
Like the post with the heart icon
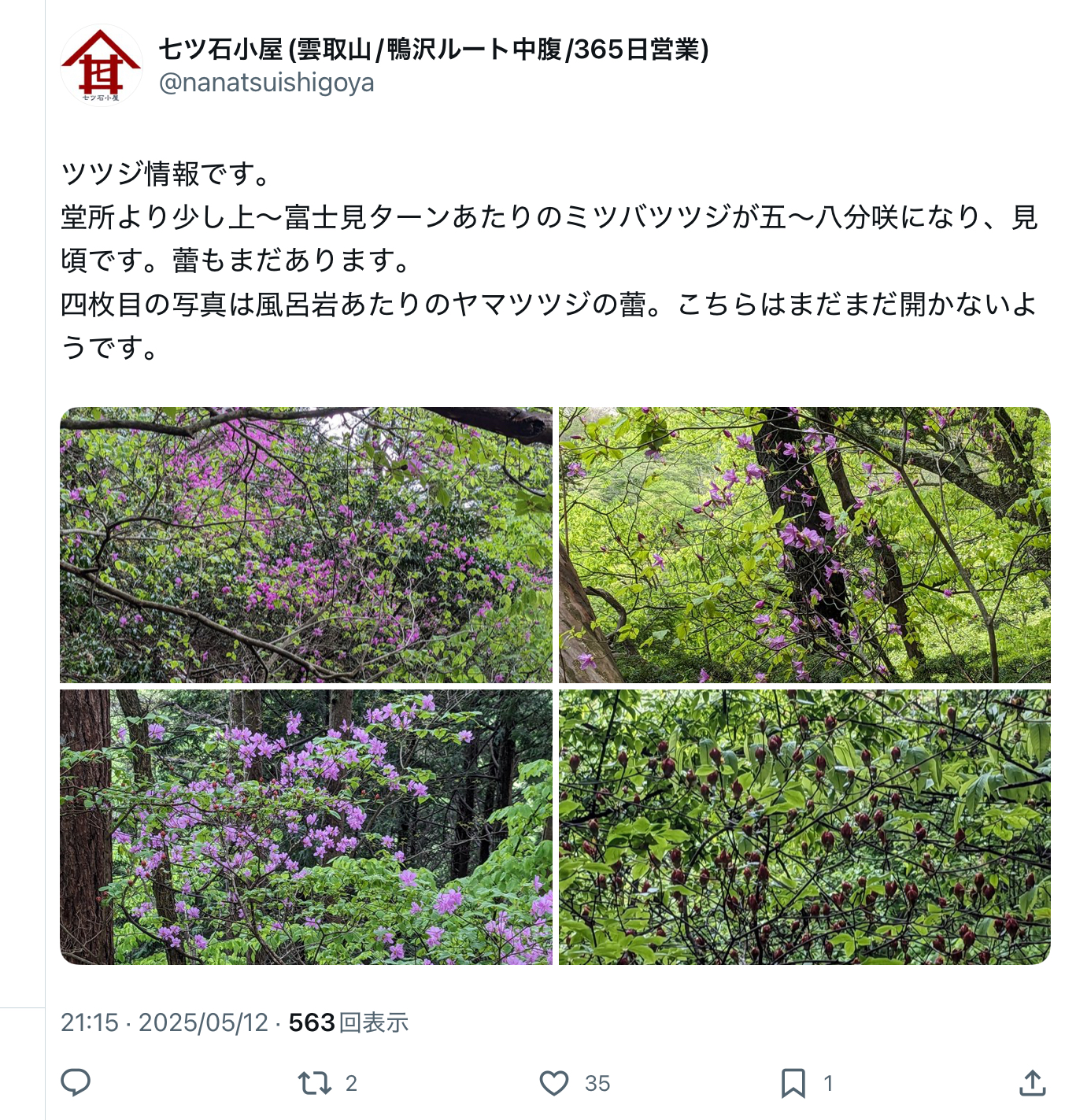(554, 1083)
